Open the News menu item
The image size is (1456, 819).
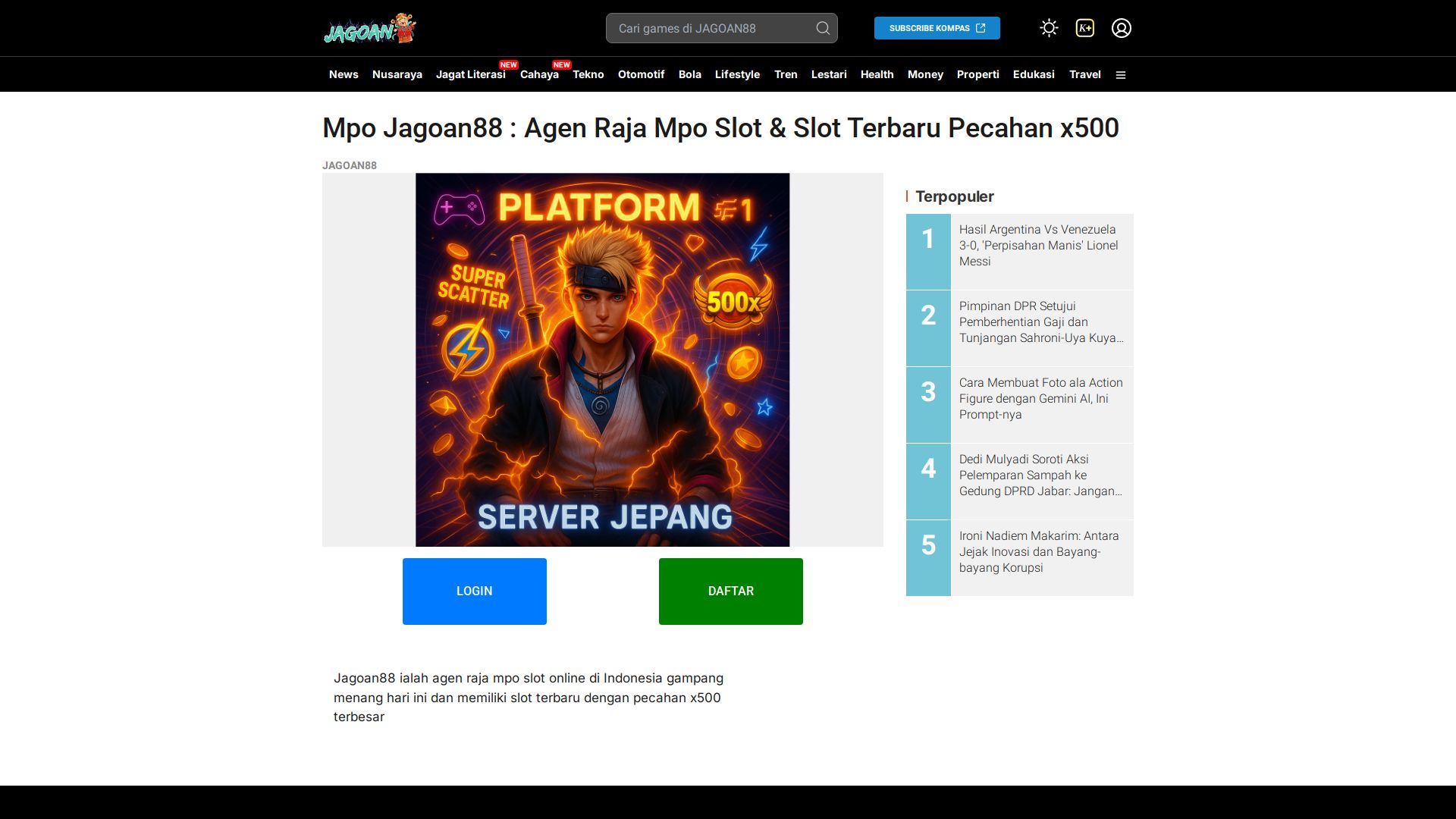click(x=344, y=74)
